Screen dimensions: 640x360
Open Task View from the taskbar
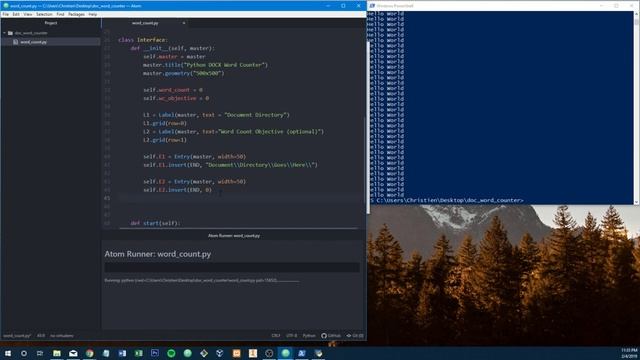tap(40, 353)
